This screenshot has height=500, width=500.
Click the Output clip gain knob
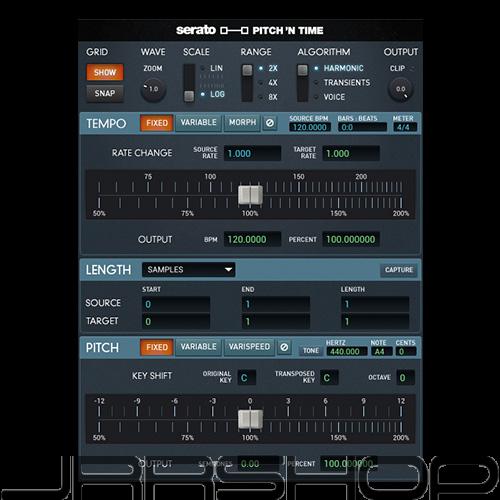pyautogui.click(x=400, y=90)
